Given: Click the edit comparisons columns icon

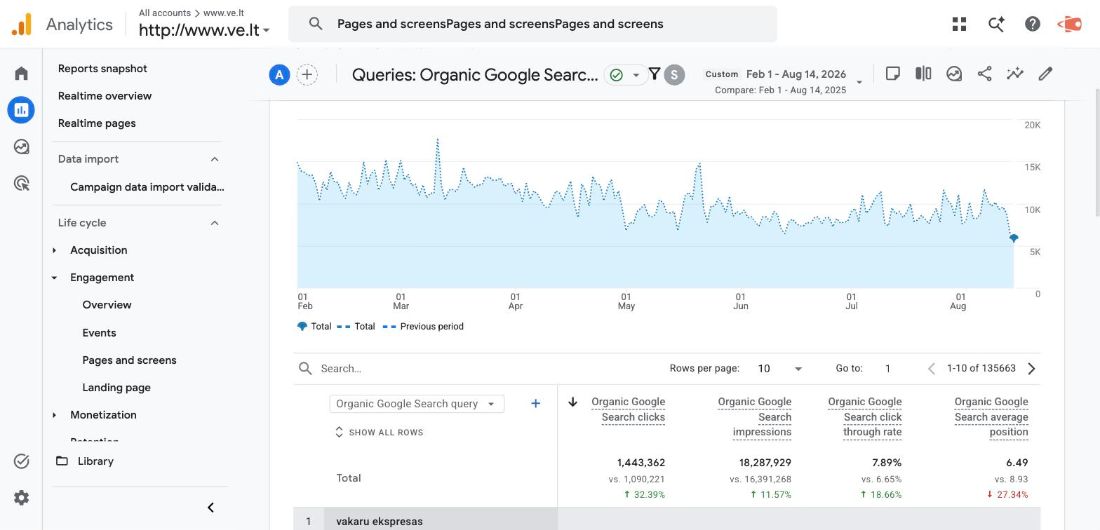Looking at the screenshot, I should click(x=923, y=74).
